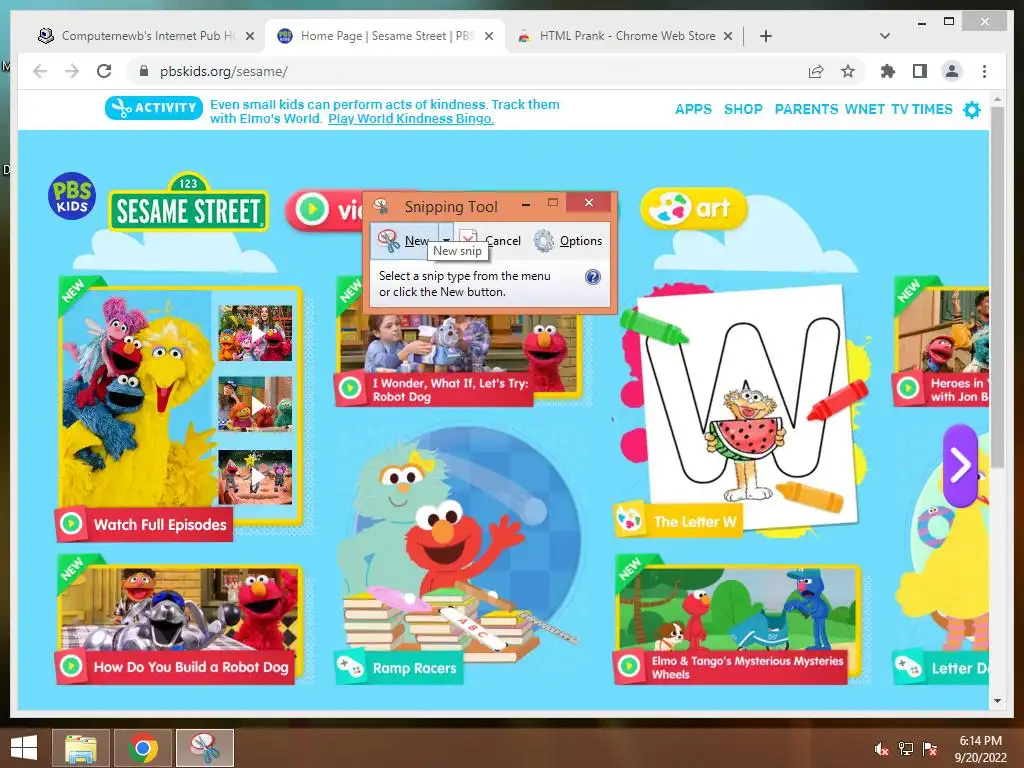Open the PARENTS link
Viewport: 1024px width, 768px height.
click(806, 109)
